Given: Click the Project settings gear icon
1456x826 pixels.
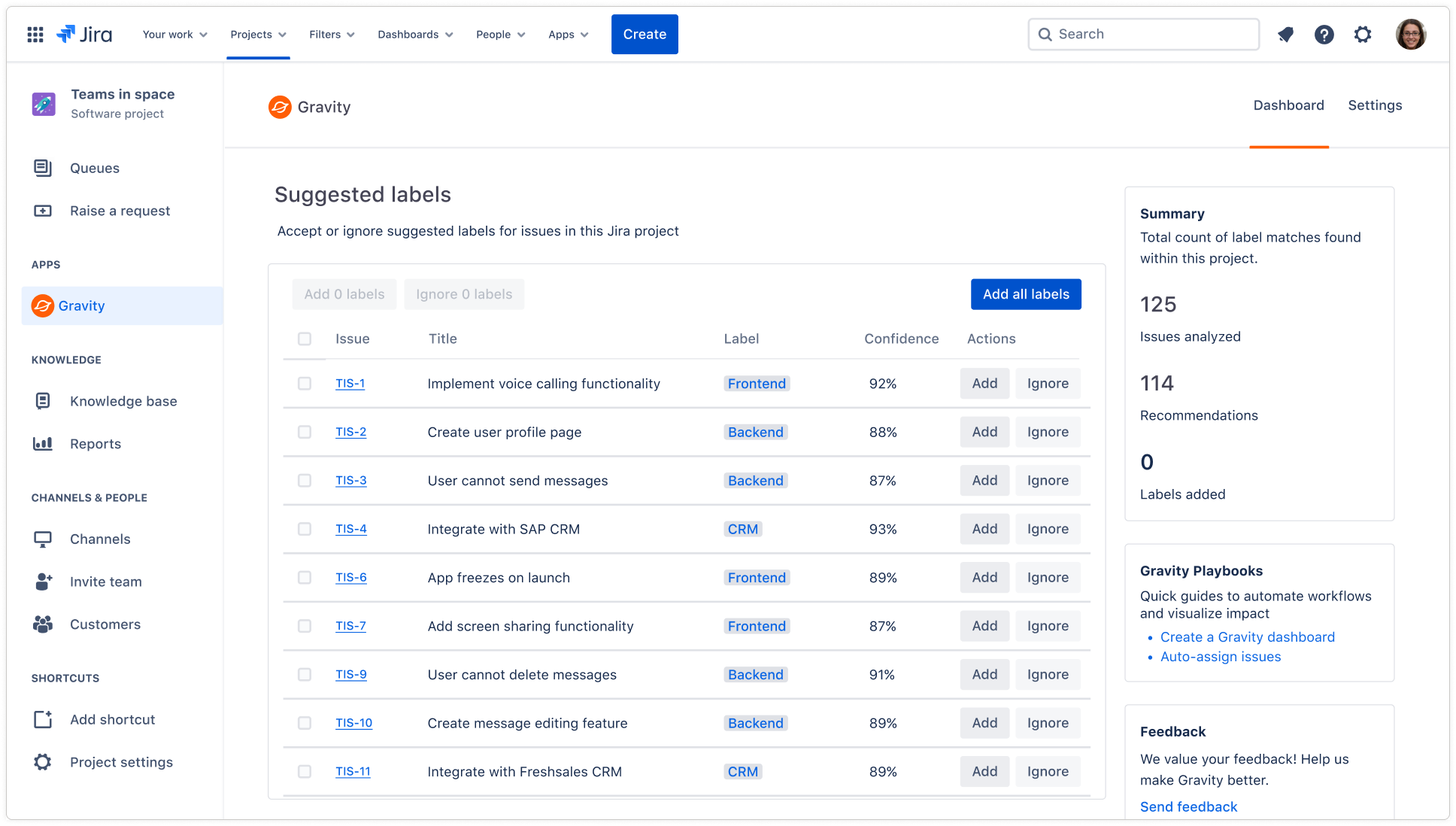Looking at the screenshot, I should (43, 762).
